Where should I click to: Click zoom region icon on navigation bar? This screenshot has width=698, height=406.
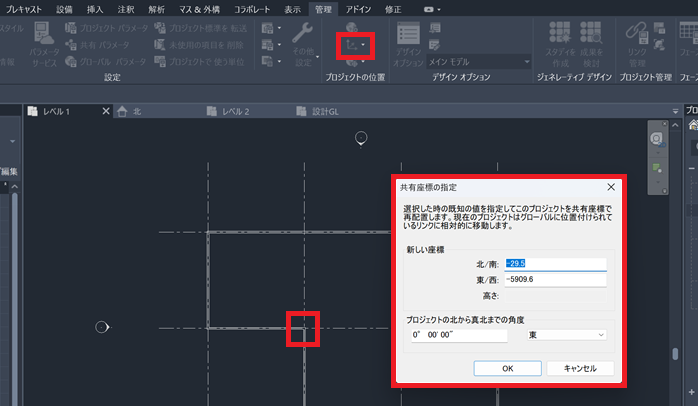(x=657, y=168)
